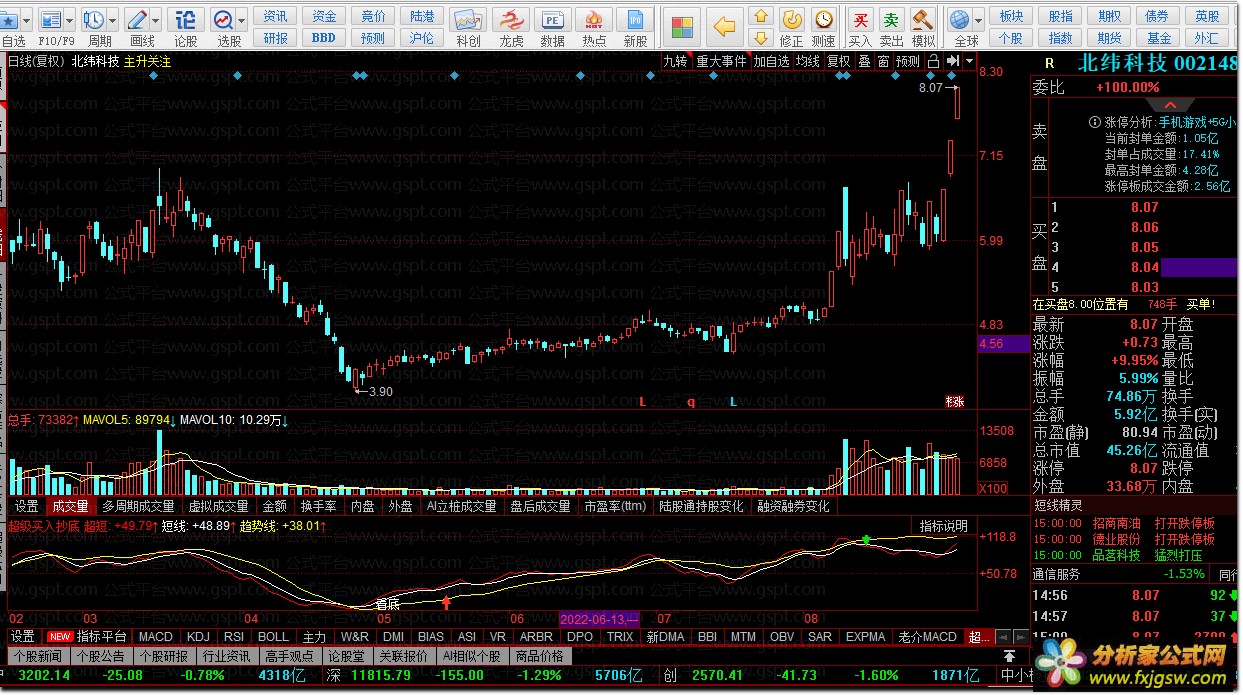This screenshot has height=695, width=1243.
Task: Select the 多周期成交量 tab
Action: click(138, 506)
